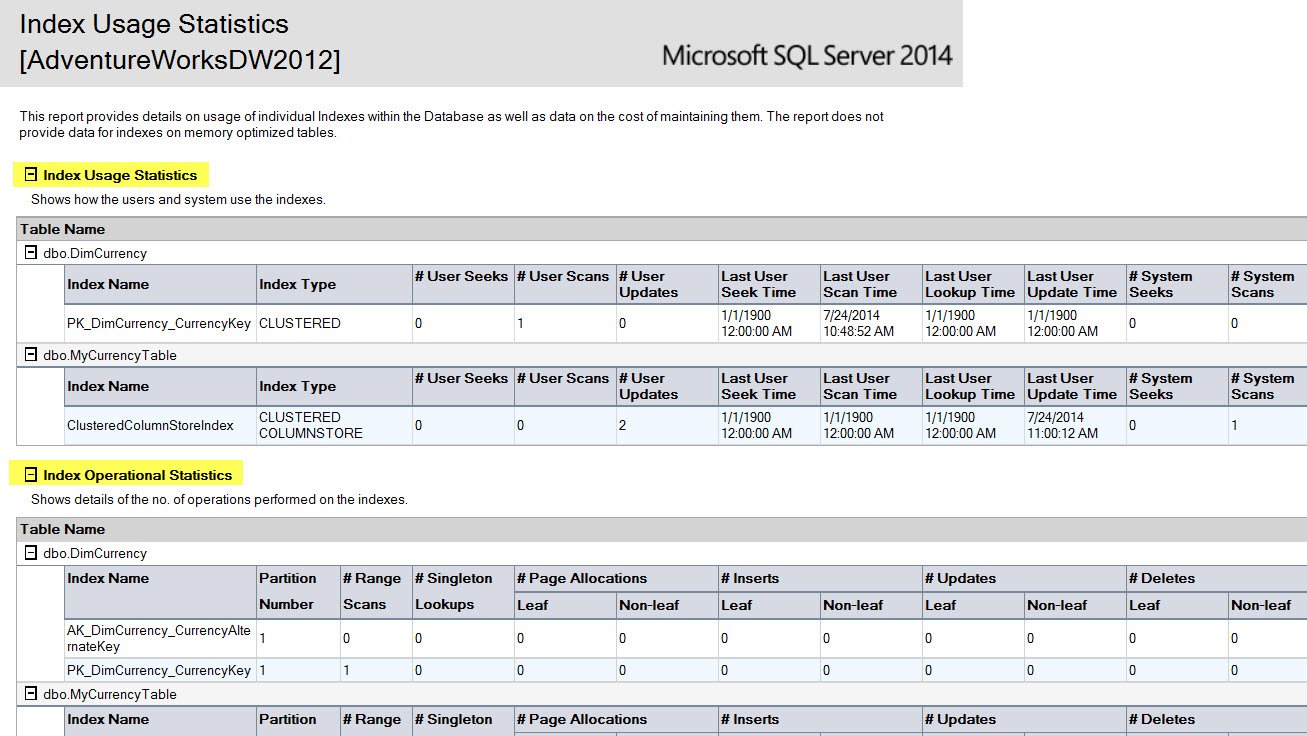Click the text about number of operations performed on indexes

(219, 499)
